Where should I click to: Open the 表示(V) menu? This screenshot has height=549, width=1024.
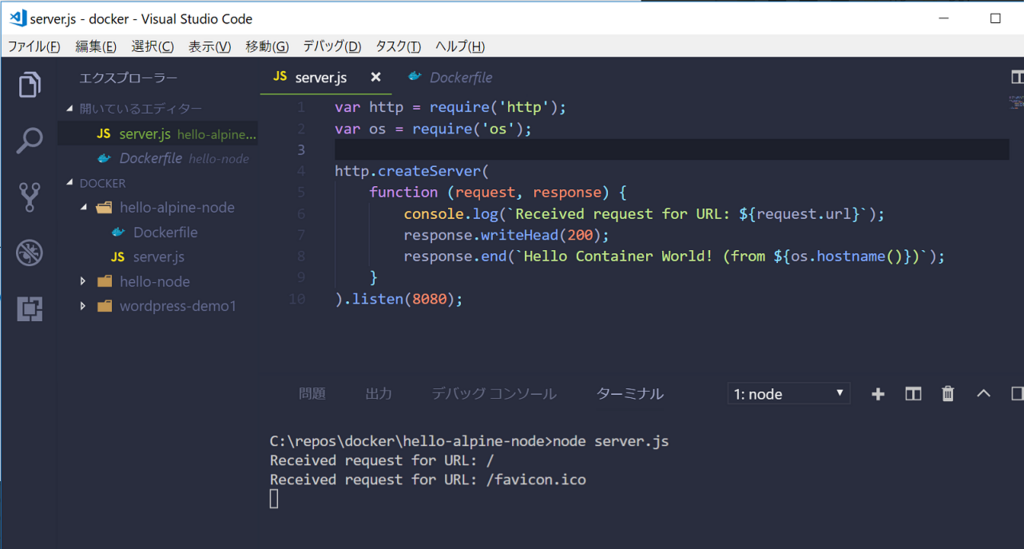(210, 46)
